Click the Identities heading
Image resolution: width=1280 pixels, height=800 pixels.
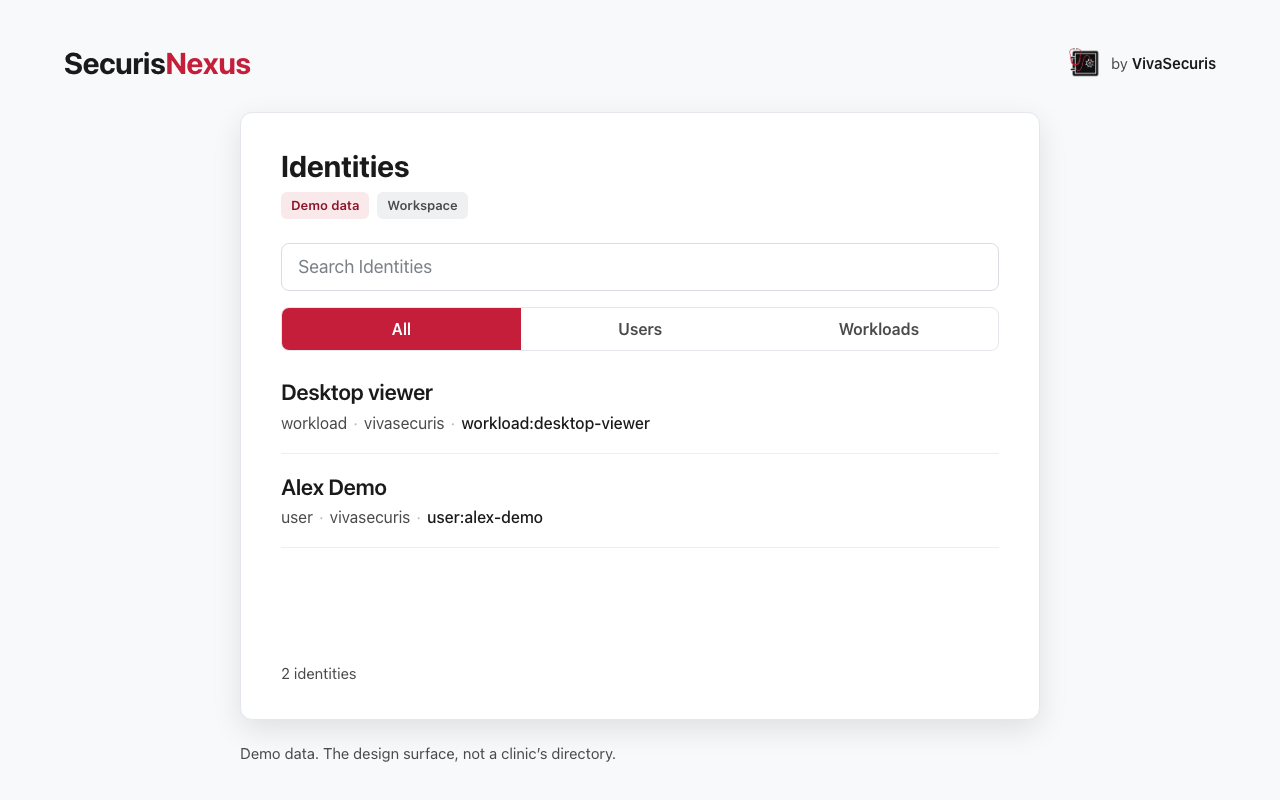click(x=345, y=166)
